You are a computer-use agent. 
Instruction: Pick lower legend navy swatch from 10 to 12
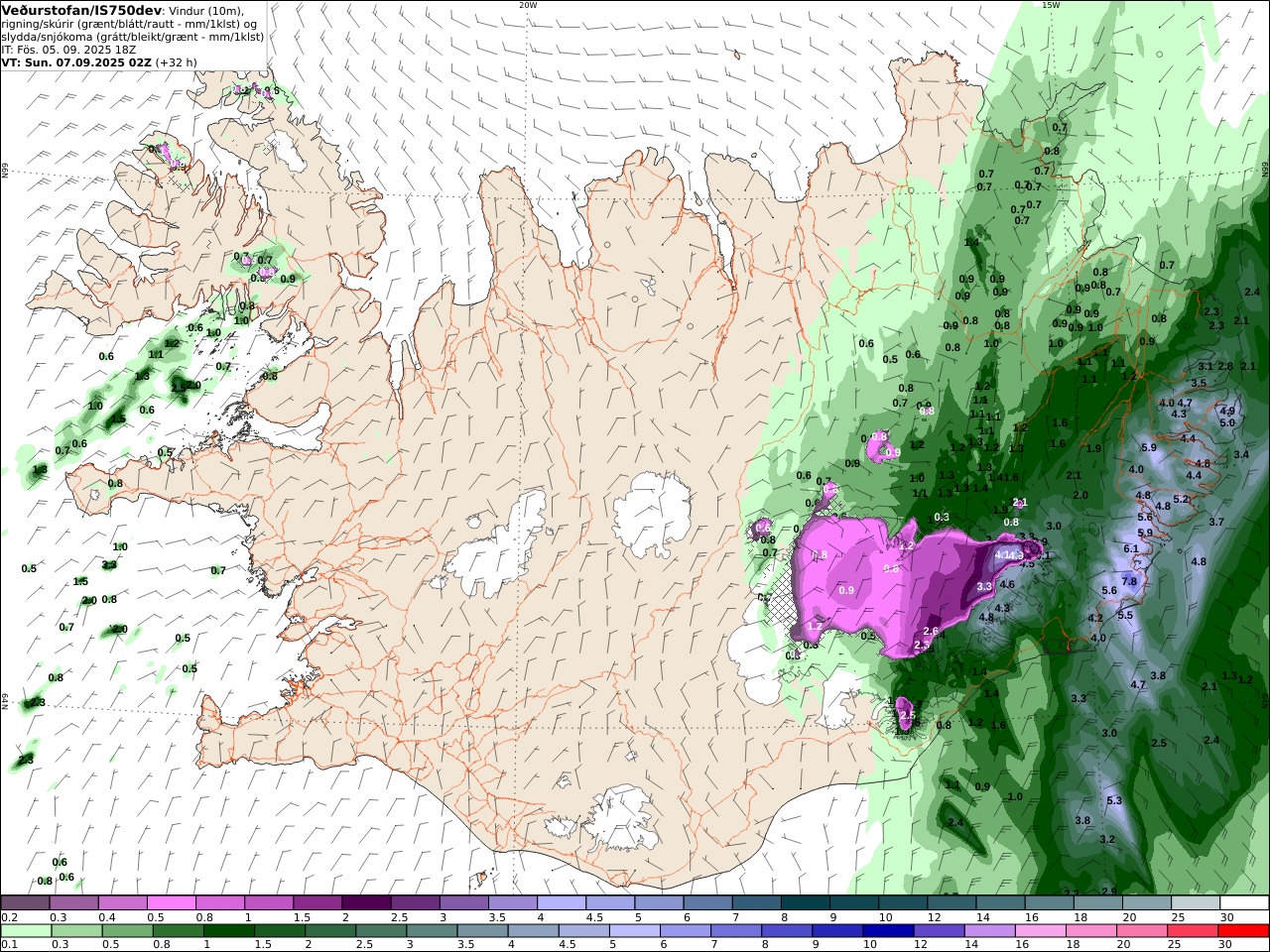pyautogui.click(x=889, y=931)
